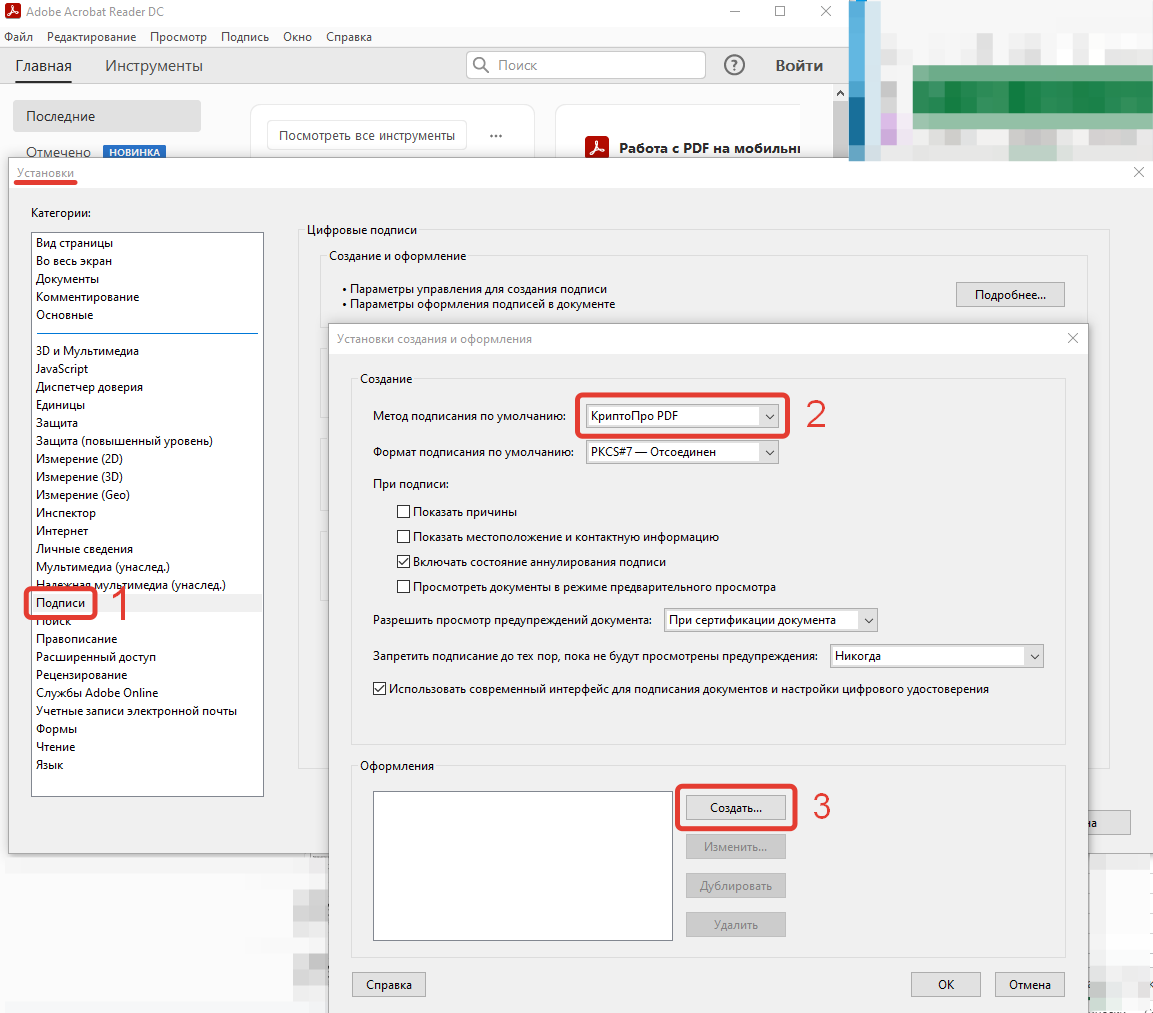Open the three-dots more options
Screen dimensions: 1153x1013
click(496, 136)
